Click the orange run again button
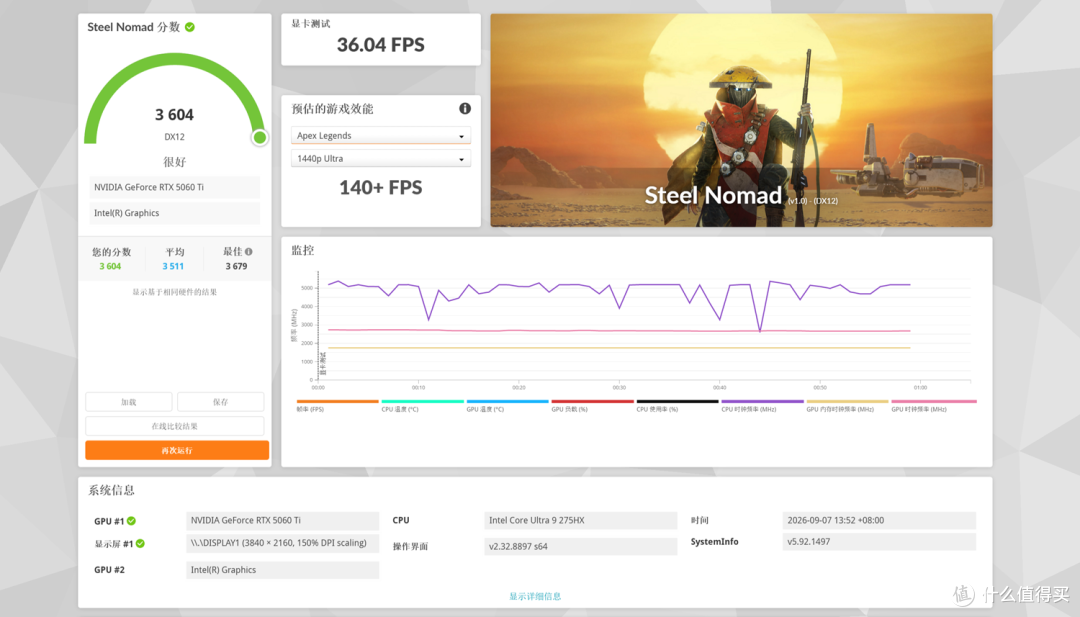The image size is (1080, 617). click(177, 450)
